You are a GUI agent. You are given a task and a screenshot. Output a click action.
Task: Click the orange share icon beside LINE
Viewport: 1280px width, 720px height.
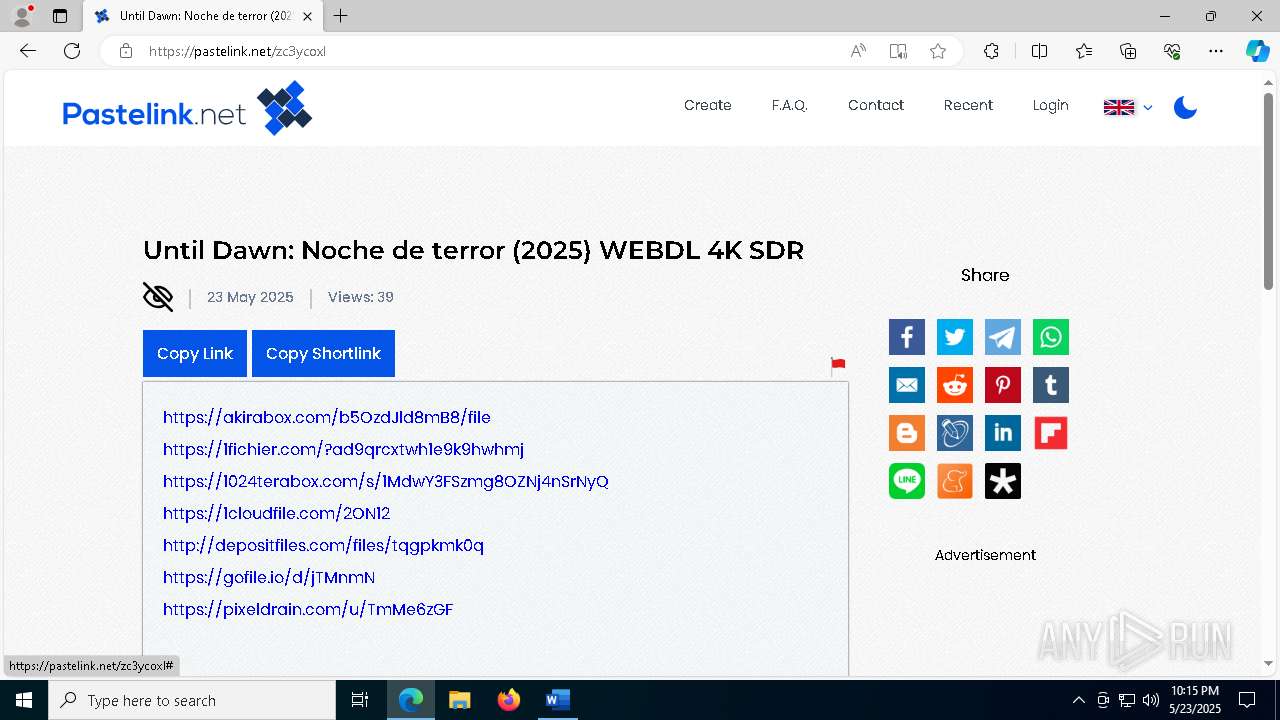click(955, 481)
